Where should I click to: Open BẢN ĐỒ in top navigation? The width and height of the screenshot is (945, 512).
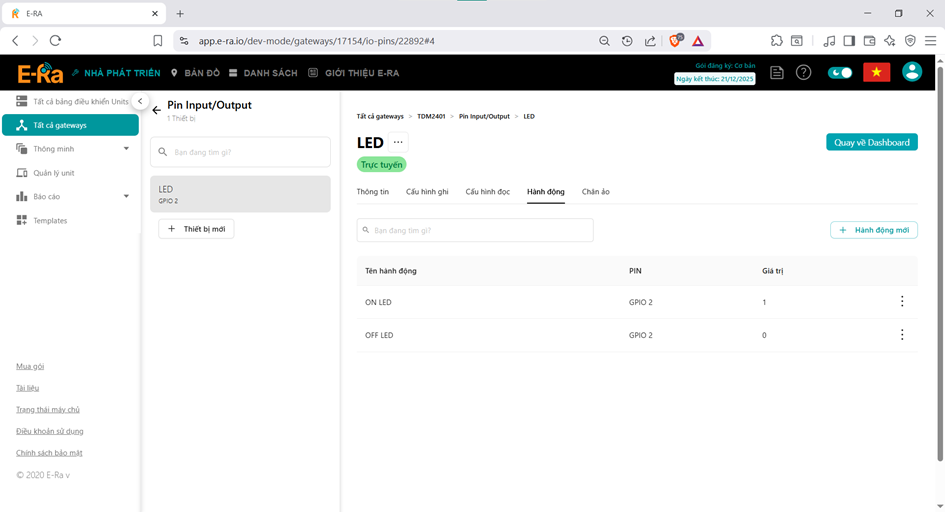click(195, 73)
